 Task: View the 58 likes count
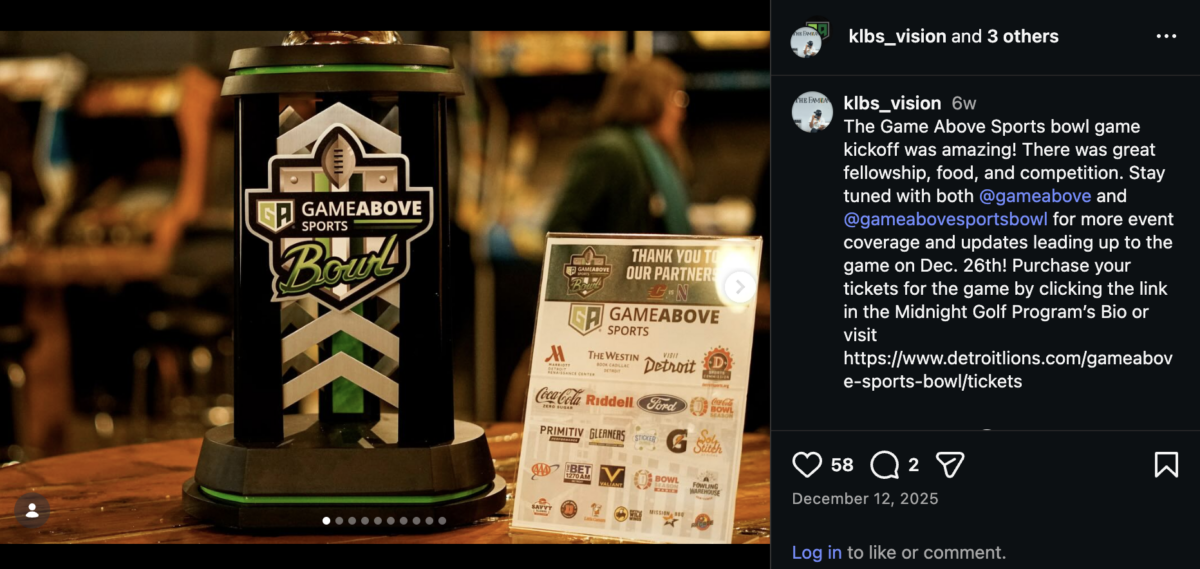[x=842, y=465]
